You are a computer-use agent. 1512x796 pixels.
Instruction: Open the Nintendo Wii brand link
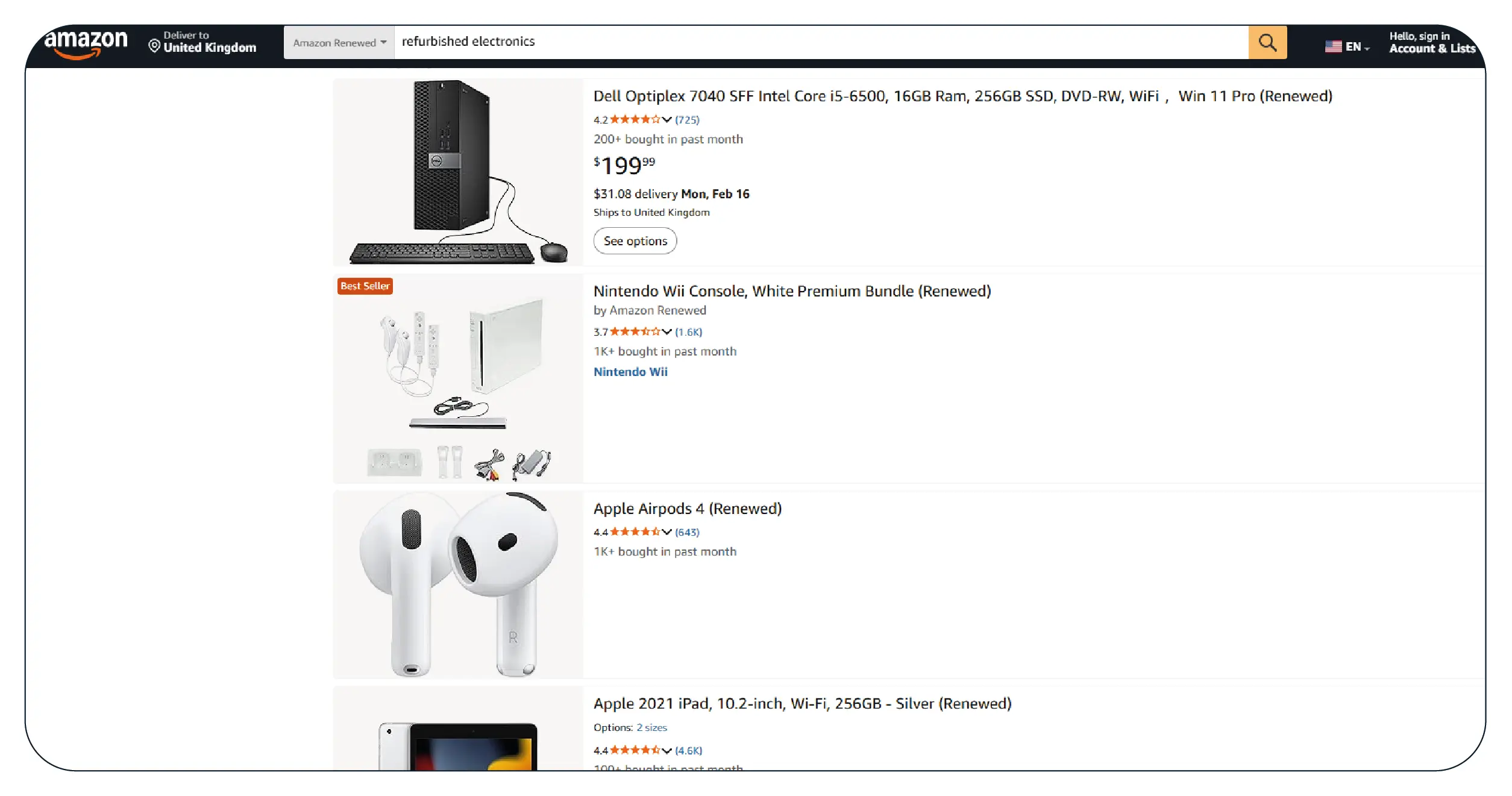pos(630,372)
